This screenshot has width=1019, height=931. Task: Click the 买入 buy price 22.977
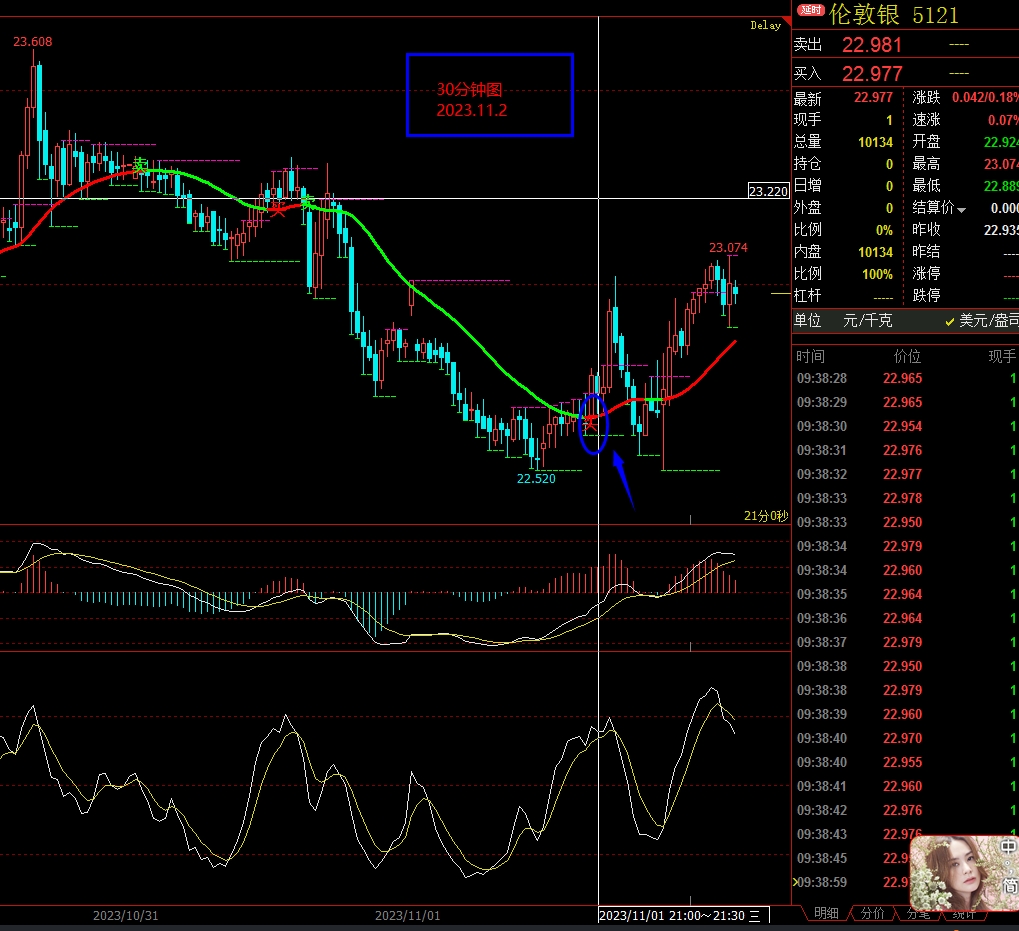coord(872,74)
